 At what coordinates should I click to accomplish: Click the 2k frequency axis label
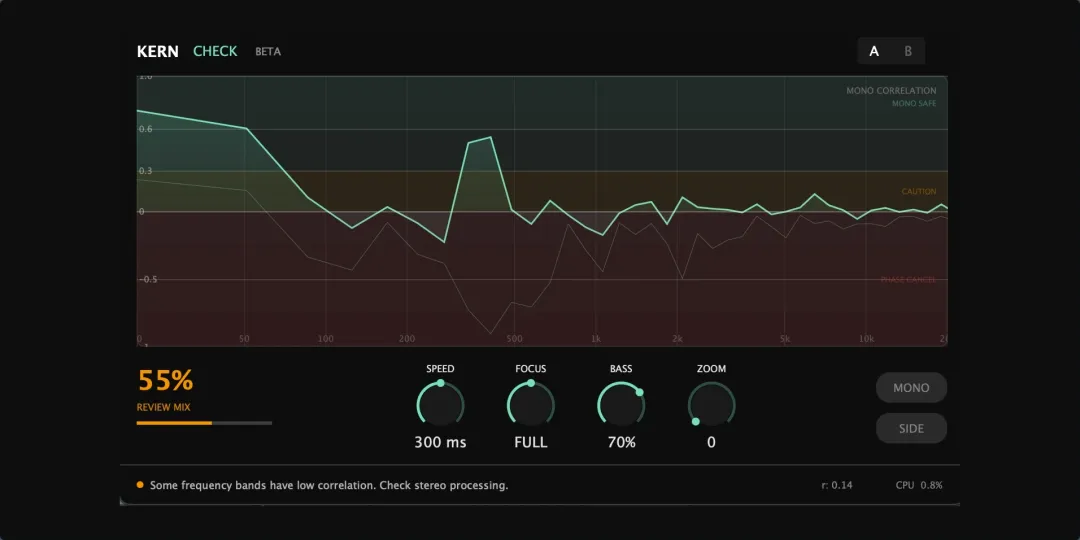click(x=677, y=339)
